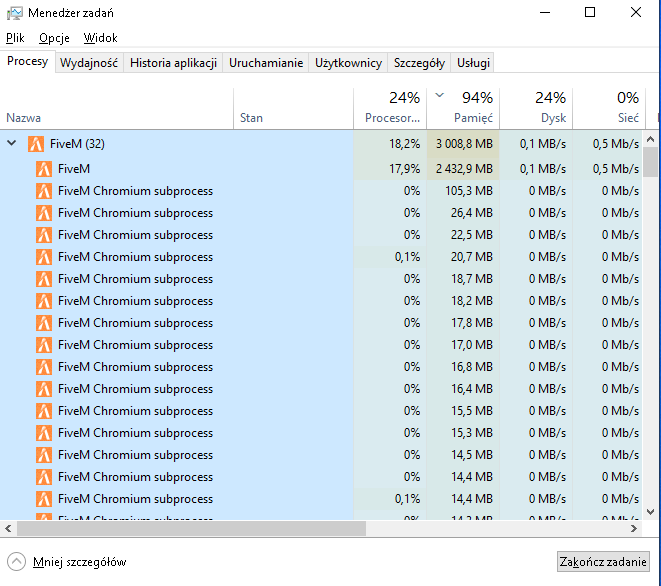Open the Usługi tab
Viewport: 661px width, 586px height.
(x=473, y=63)
